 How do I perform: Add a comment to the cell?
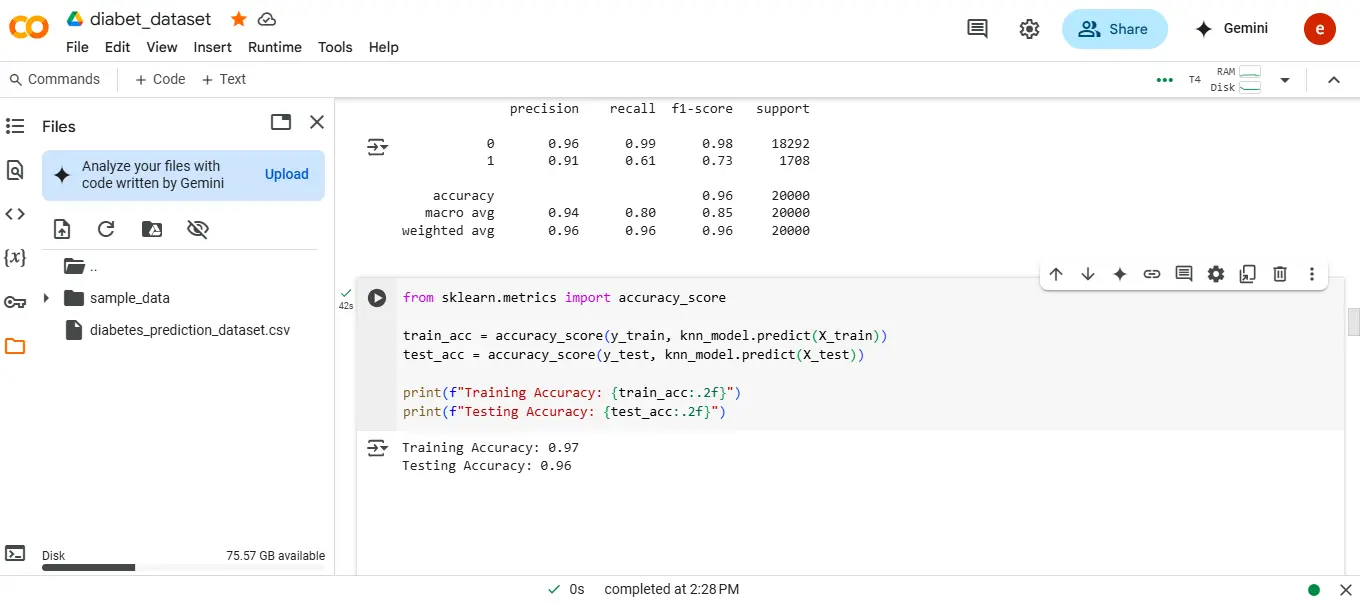coord(1184,274)
